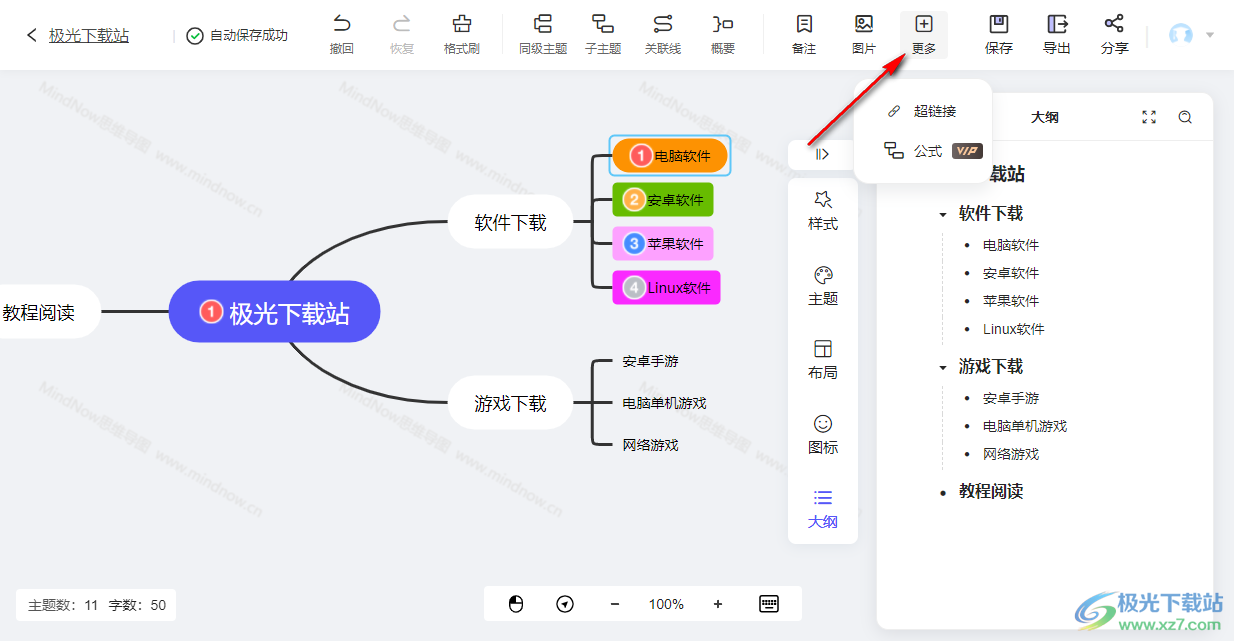This screenshot has width=1234, height=641.
Task: Open the Style (样式) tab
Action: (x=823, y=211)
